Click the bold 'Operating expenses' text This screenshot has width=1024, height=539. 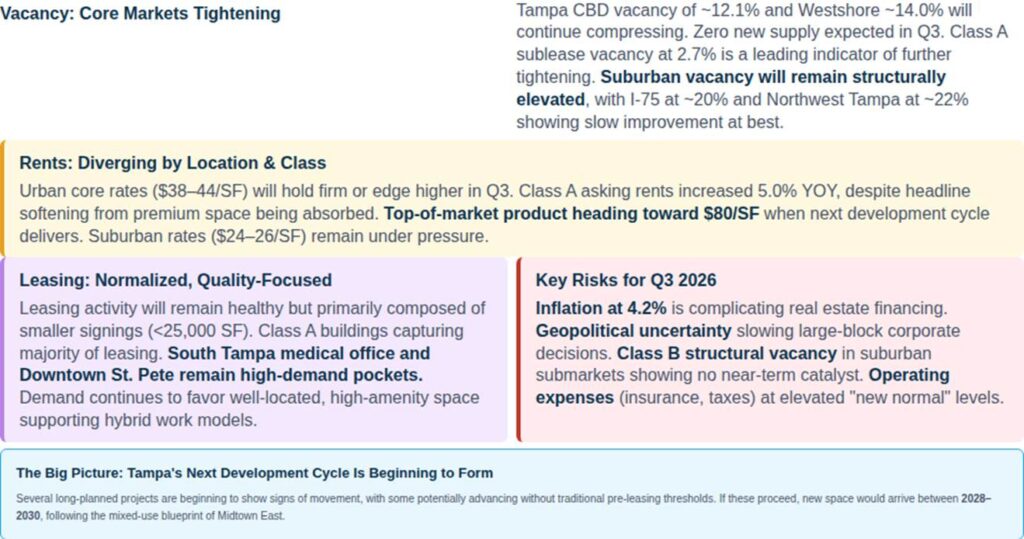click(908, 376)
